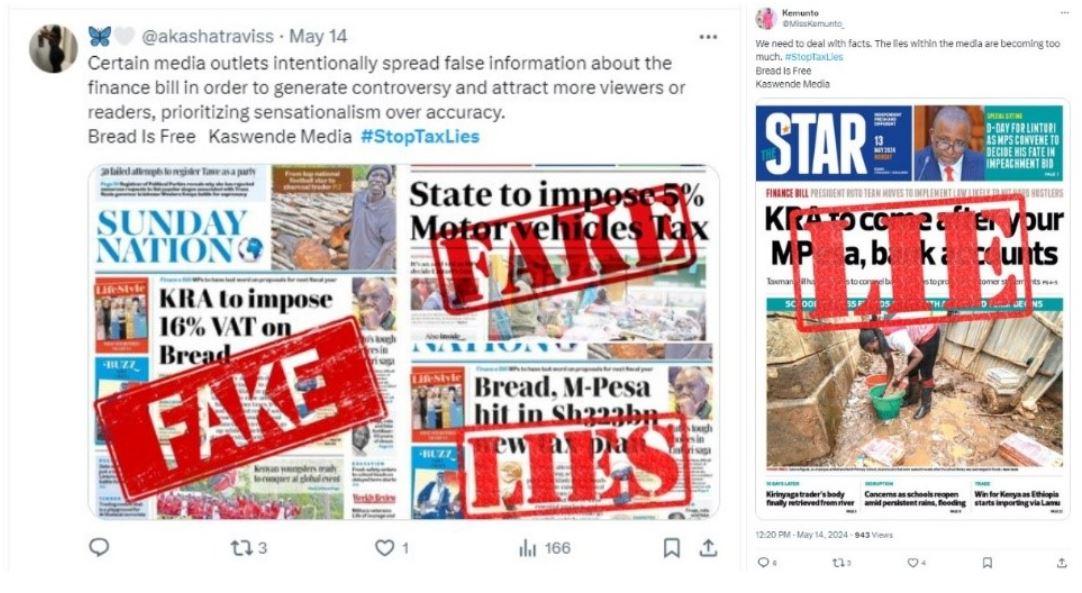Open The Star front page image
Screen dimensions: 1082x593
click(x=912, y=309)
